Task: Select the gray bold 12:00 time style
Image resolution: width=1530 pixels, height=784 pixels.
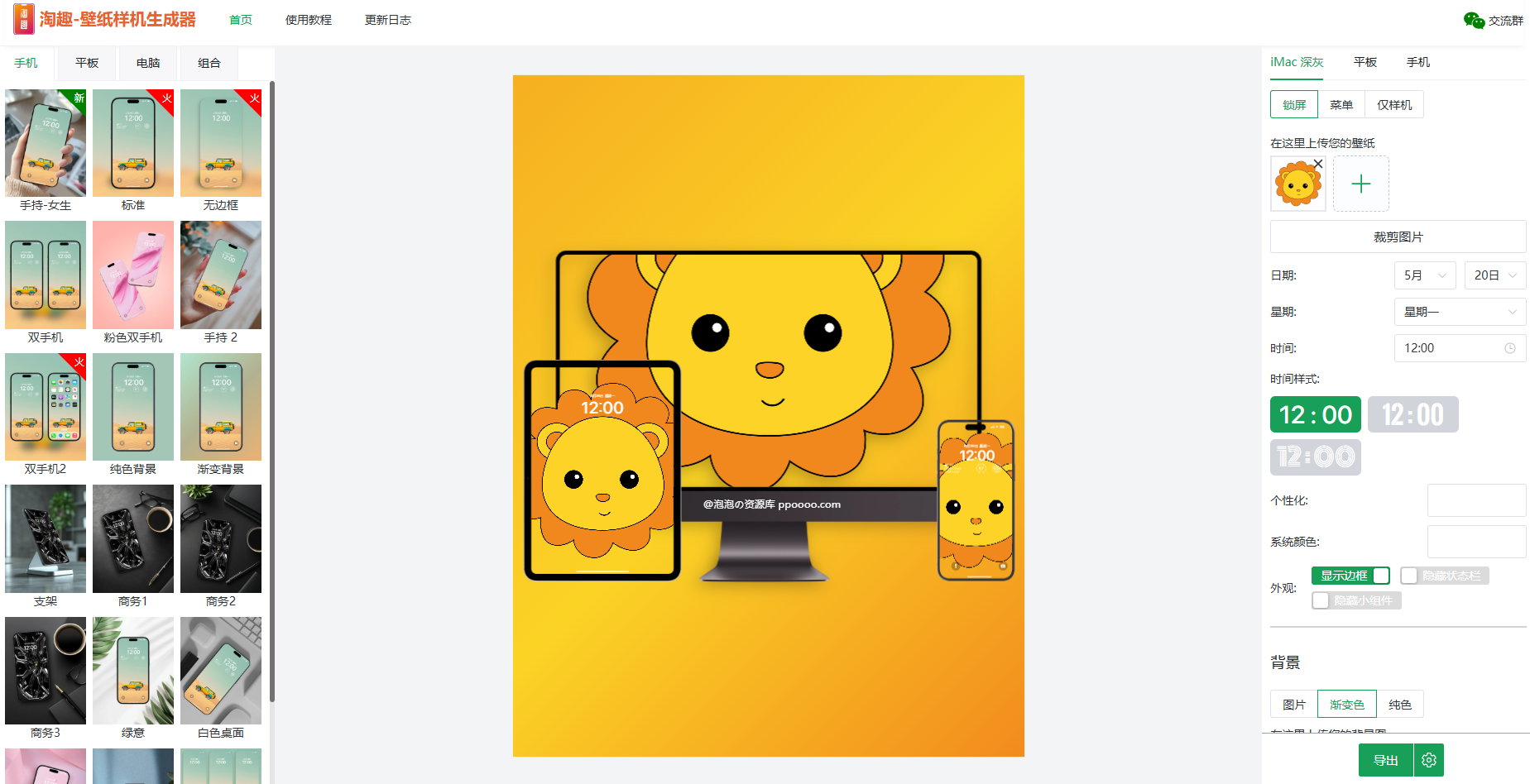Action: (x=1413, y=414)
